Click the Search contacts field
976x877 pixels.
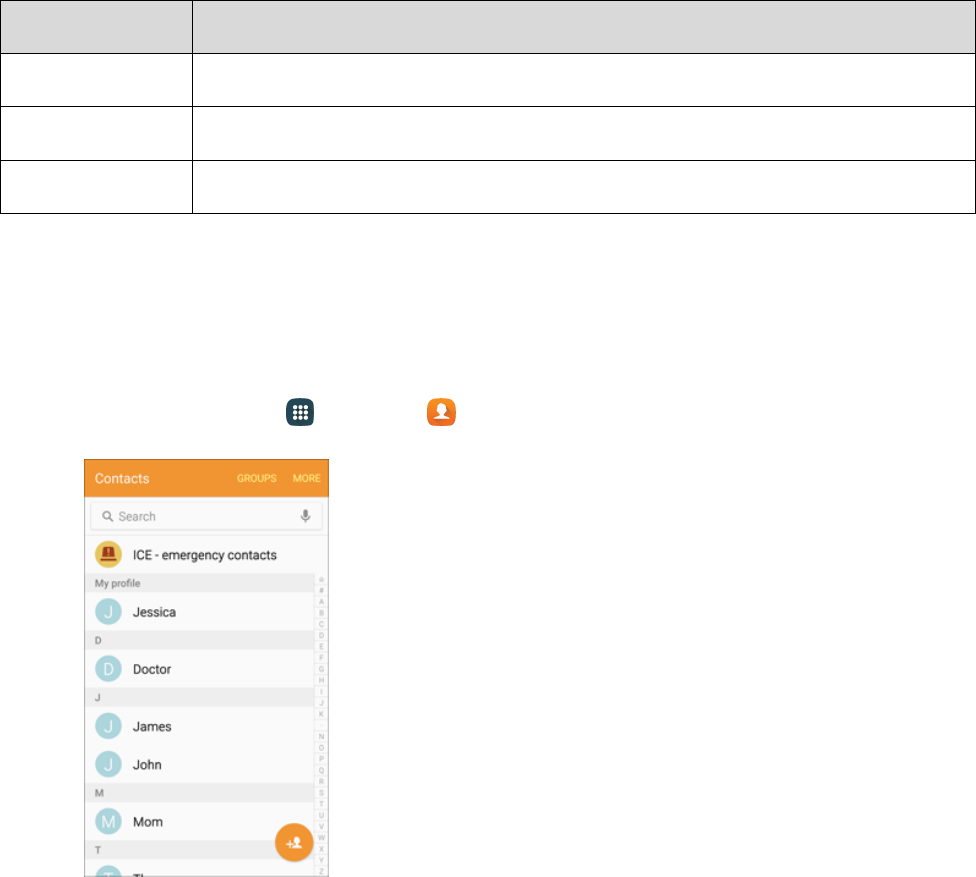206,516
